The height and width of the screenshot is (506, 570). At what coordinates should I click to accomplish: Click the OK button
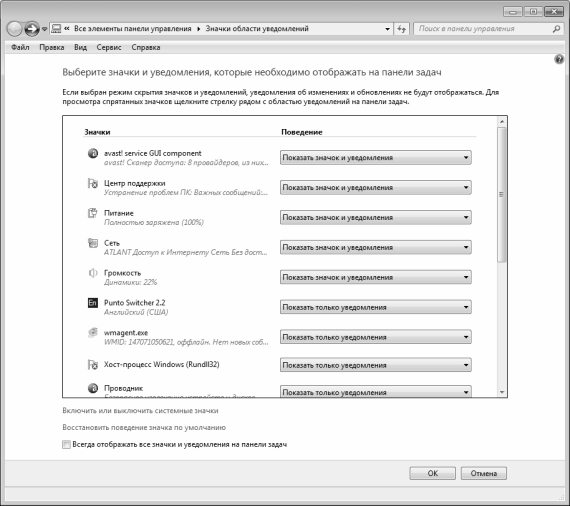433,473
